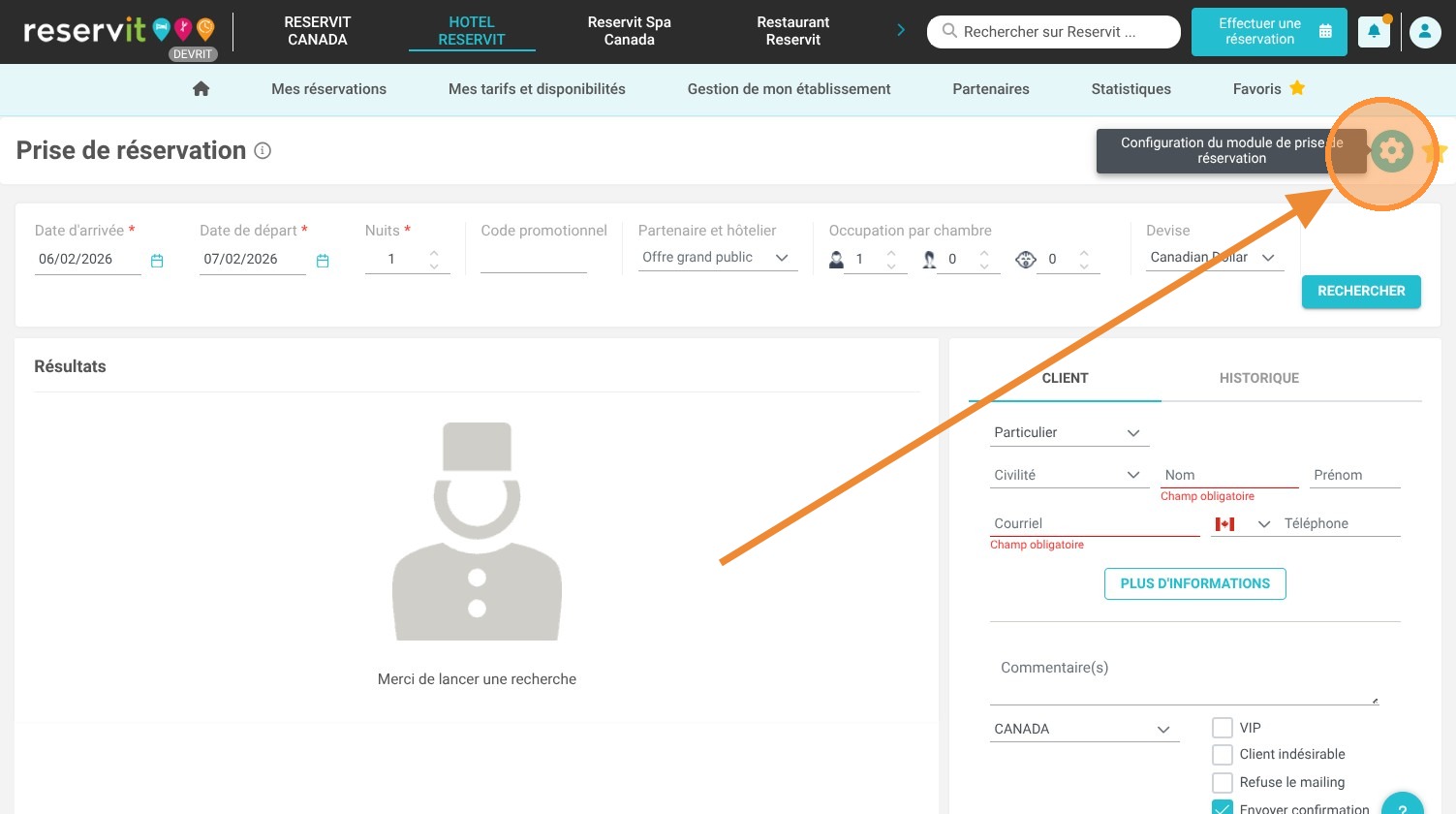Image resolution: width=1456 pixels, height=814 pixels.
Task: Untick the Envoyer confirmation checkbox
Action: pyautogui.click(x=1223, y=808)
